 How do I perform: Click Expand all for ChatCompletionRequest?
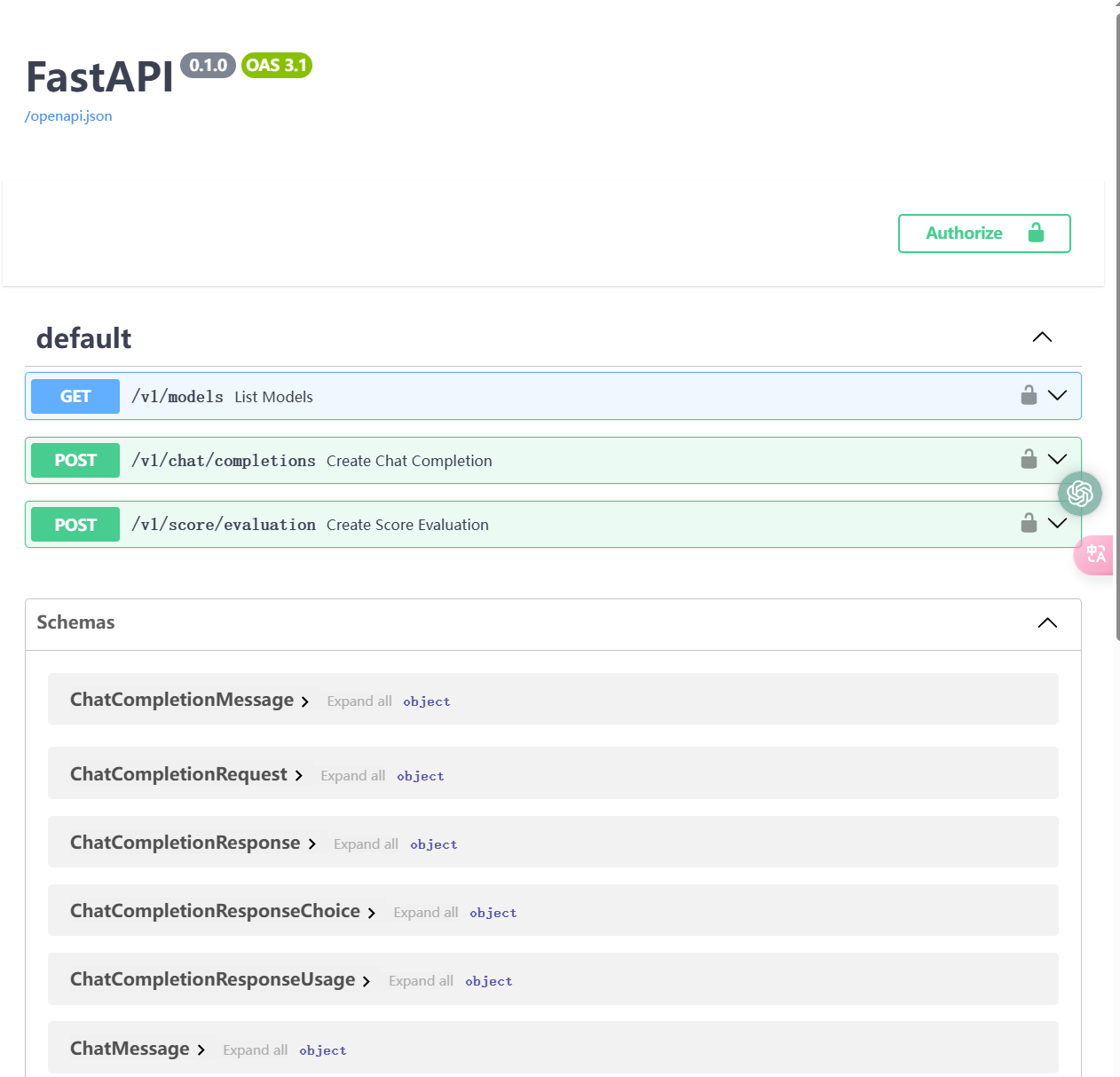[353, 776]
